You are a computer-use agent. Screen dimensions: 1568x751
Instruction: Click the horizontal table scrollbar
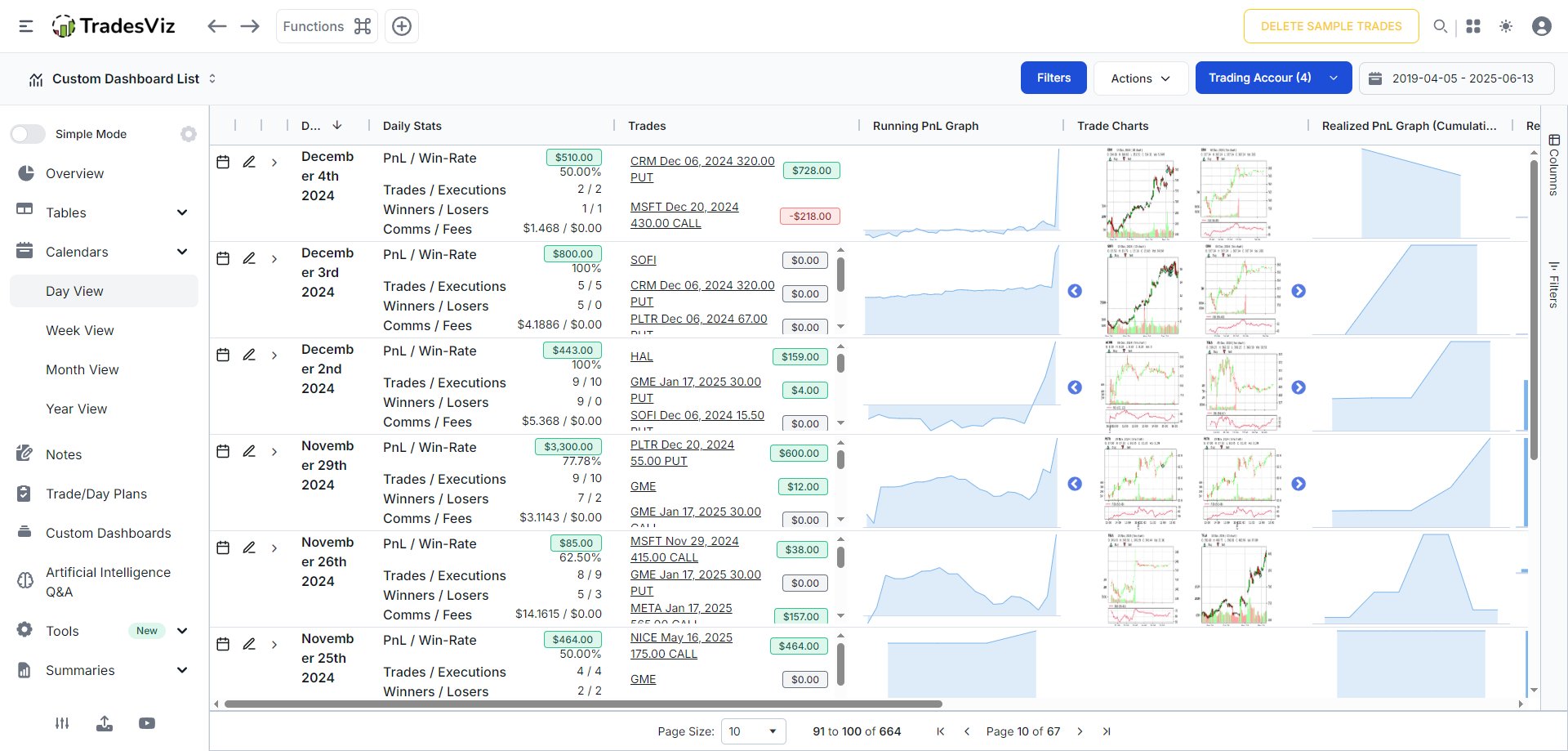click(583, 704)
